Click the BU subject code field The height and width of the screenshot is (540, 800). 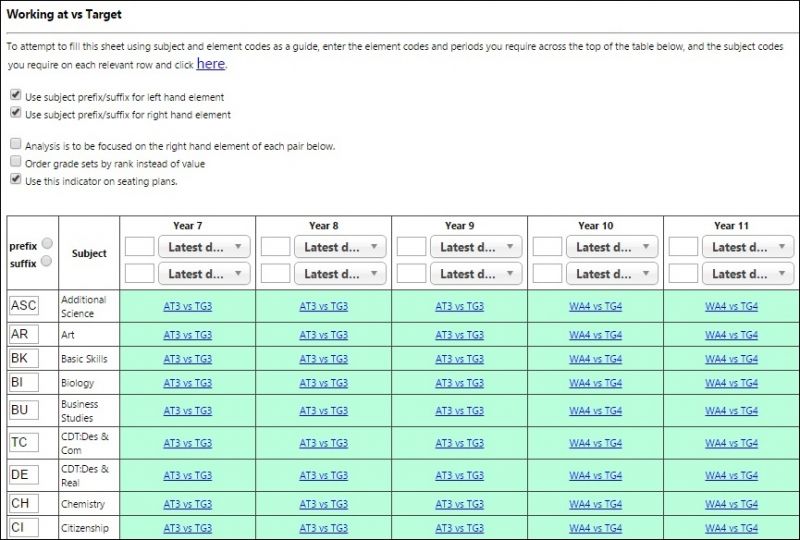point(24,410)
